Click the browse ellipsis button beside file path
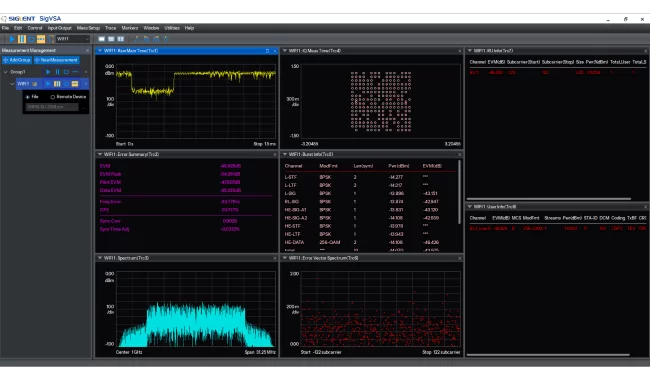The height and width of the screenshot is (380, 650). pyautogui.click(x=83, y=107)
